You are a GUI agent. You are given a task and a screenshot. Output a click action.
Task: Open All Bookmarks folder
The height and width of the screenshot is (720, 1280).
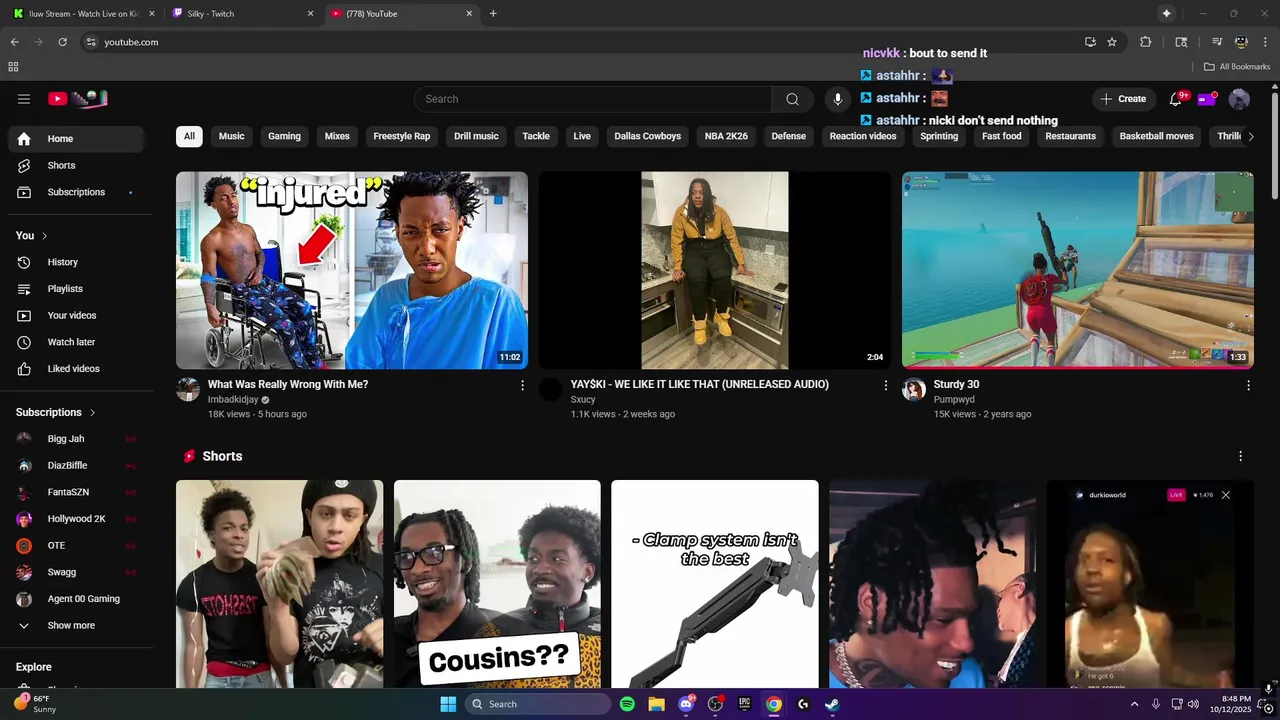coord(1236,67)
